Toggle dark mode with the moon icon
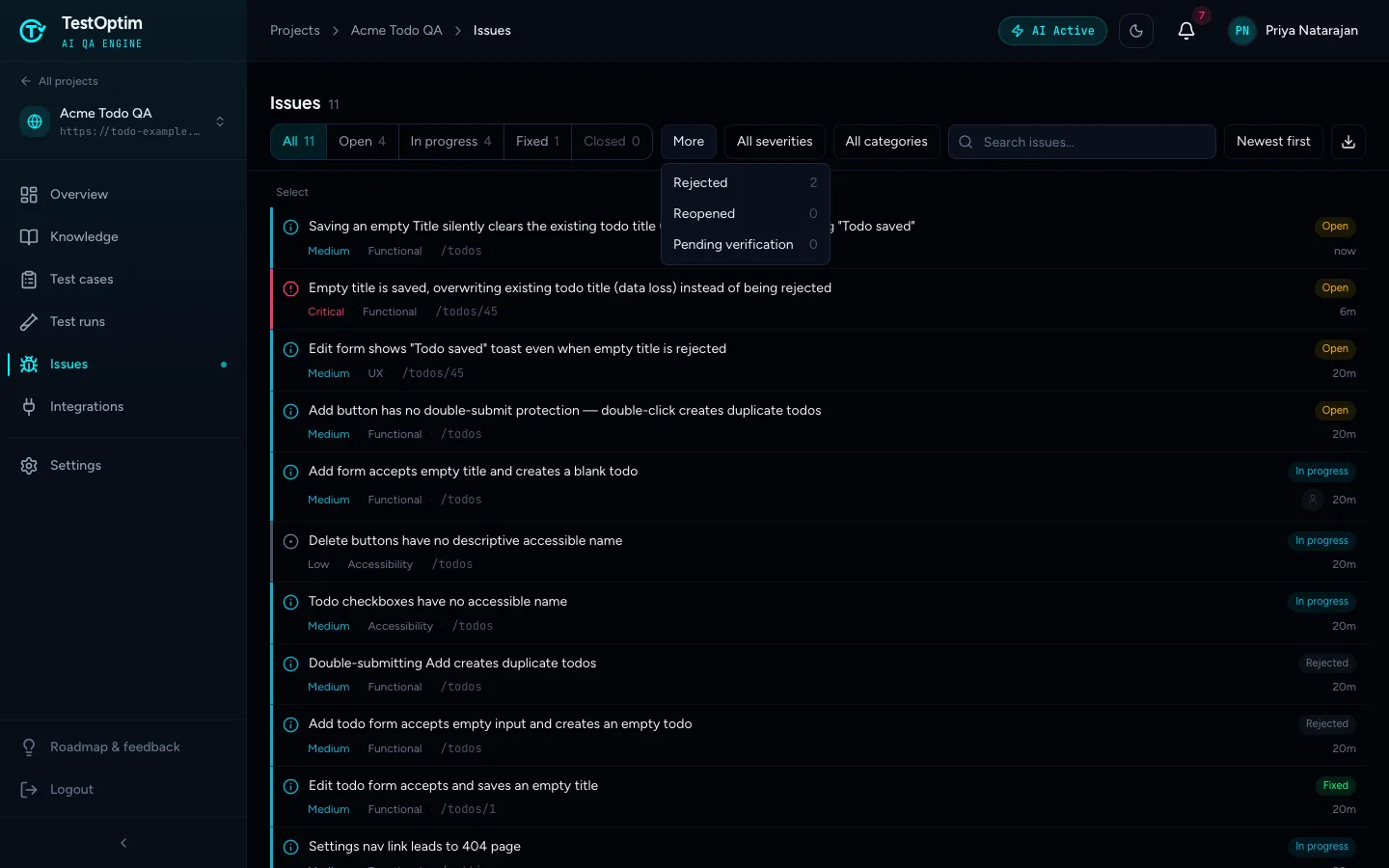Viewport: 1389px width, 868px height. click(1136, 31)
